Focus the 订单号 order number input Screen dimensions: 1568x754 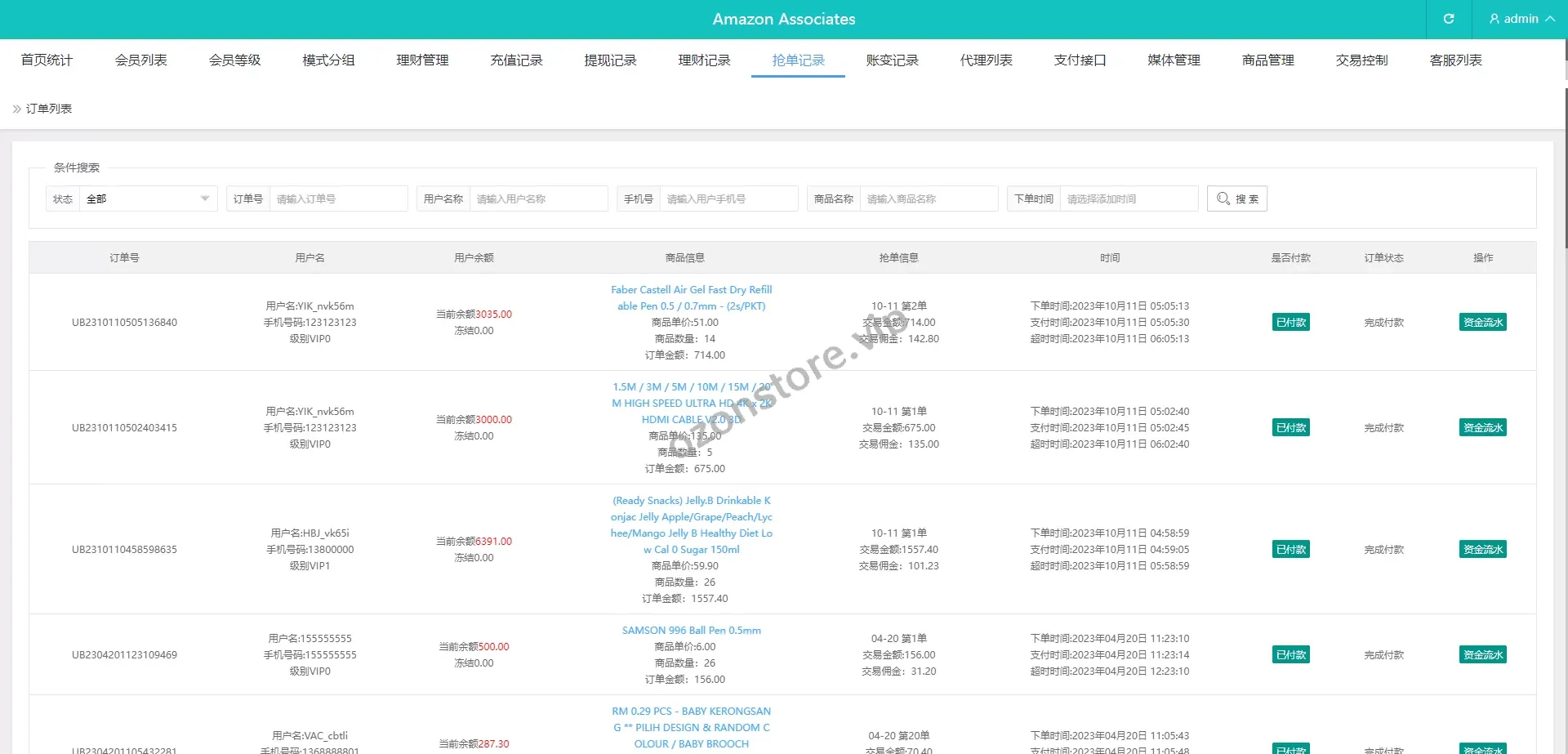(x=338, y=199)
